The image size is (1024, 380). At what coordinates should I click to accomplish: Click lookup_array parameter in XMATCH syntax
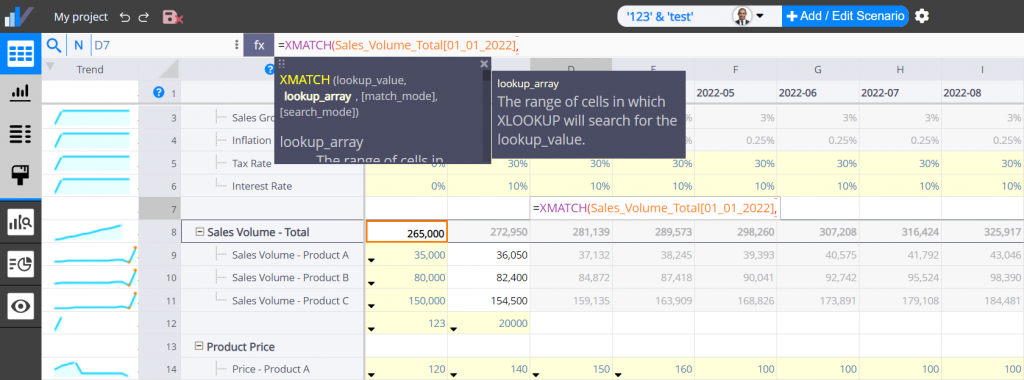tap(318, 97)
